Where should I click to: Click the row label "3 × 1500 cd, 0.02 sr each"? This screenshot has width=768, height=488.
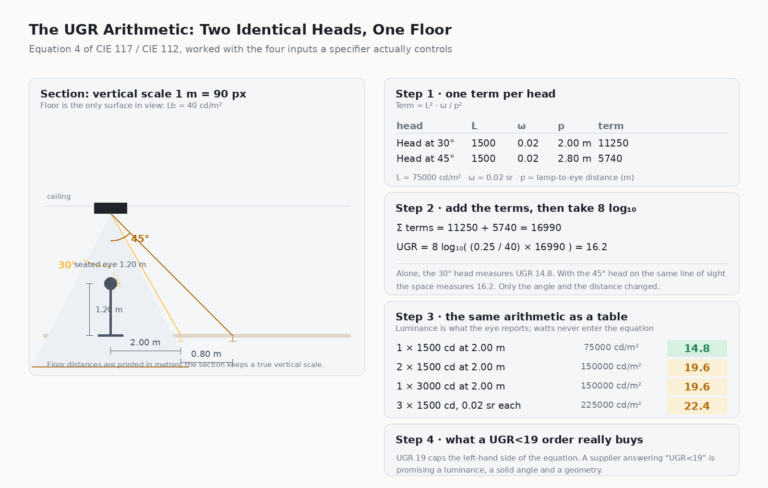[x=458, y=406]
